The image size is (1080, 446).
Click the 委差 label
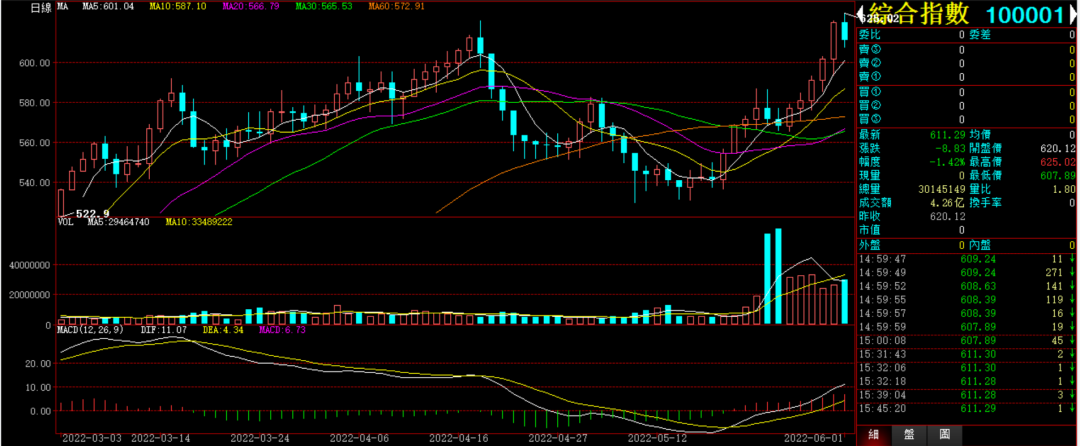click(x=980, y=34)
